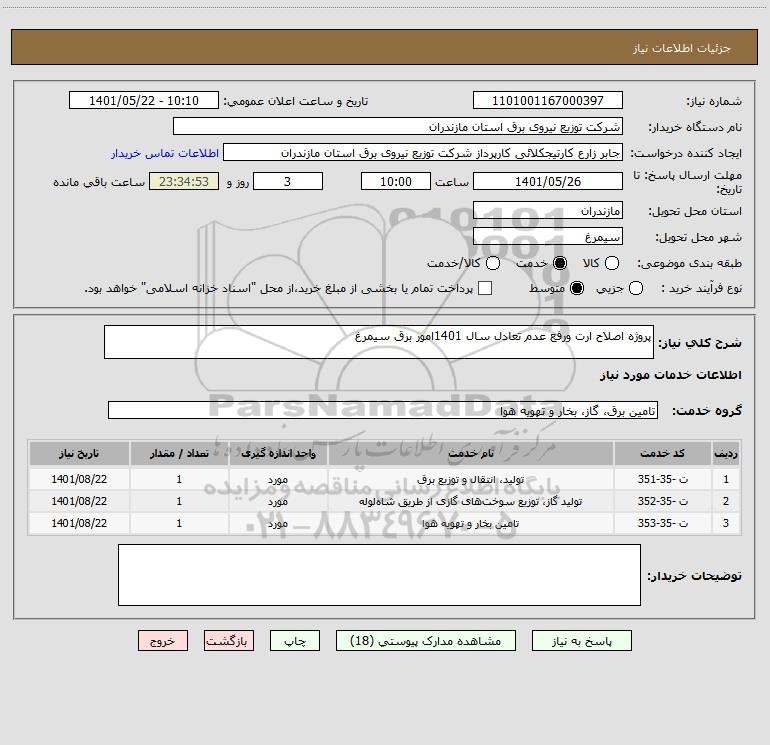Click the مورد unit cell in row 2
The height and width of the screenshot is (745, 770).
tap(278, 501)
